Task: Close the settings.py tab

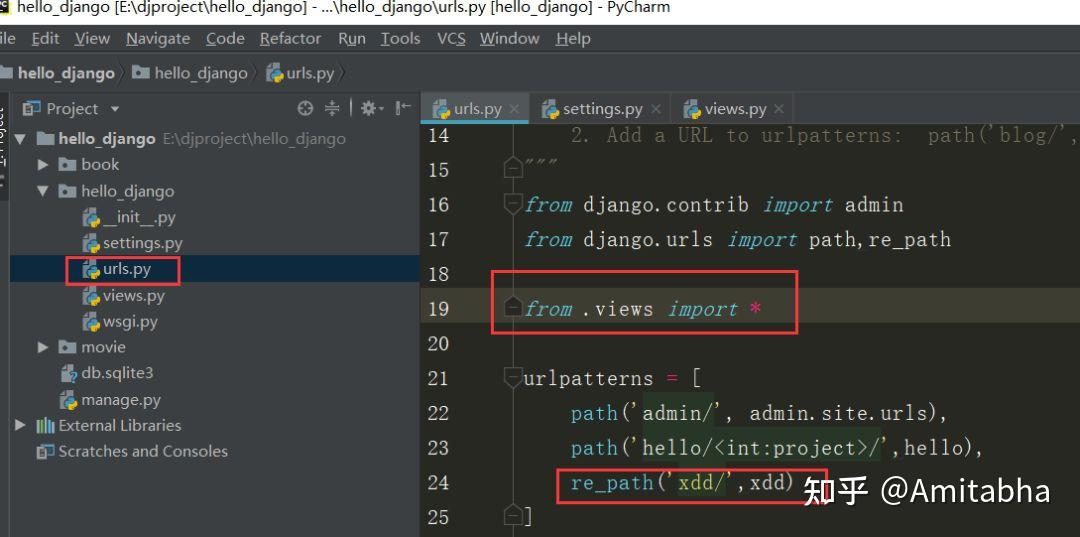Action: point(655,109)
